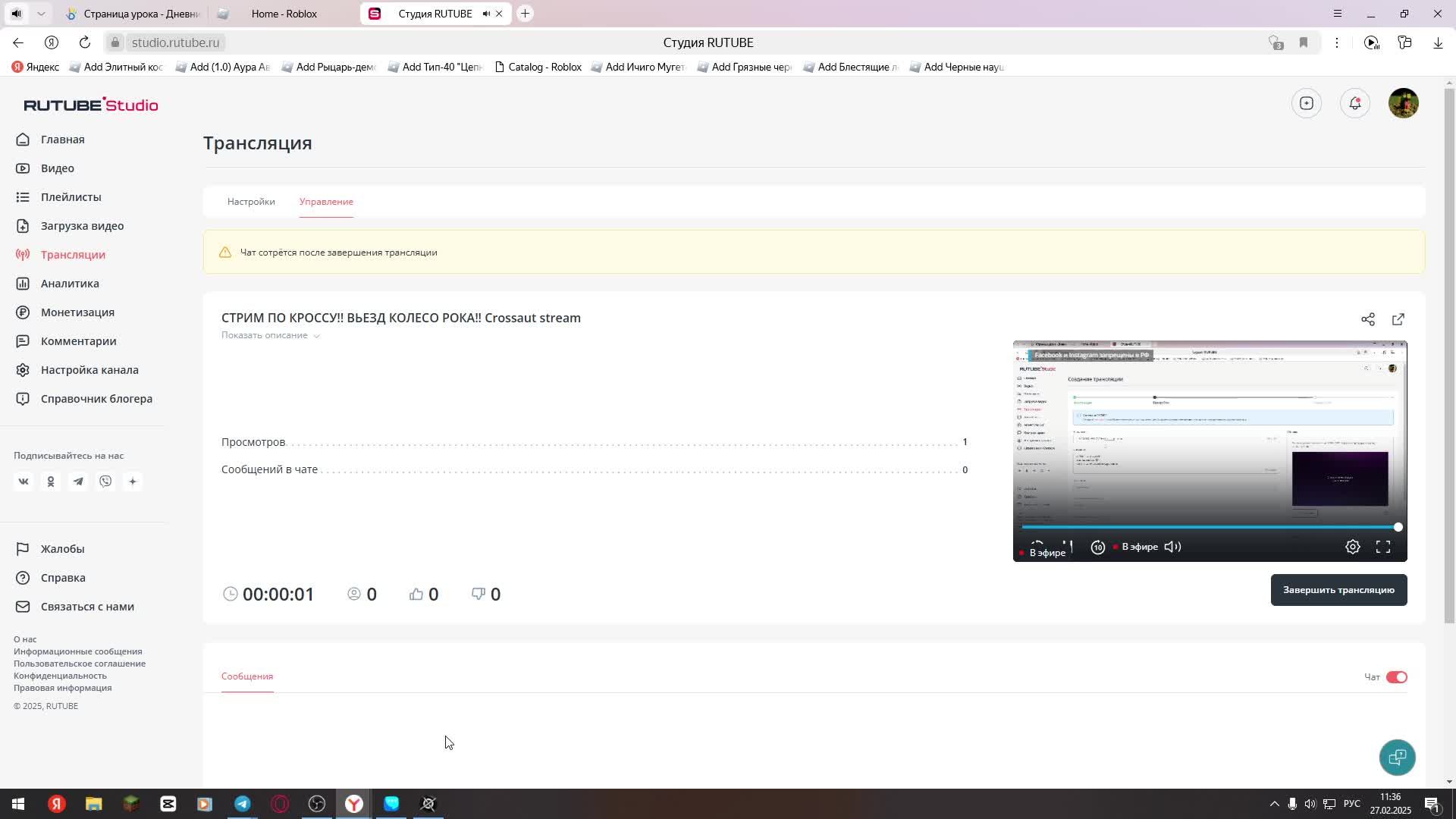Toggle the Чат switch off
1456x819 pixels.
coord(1396,677)
